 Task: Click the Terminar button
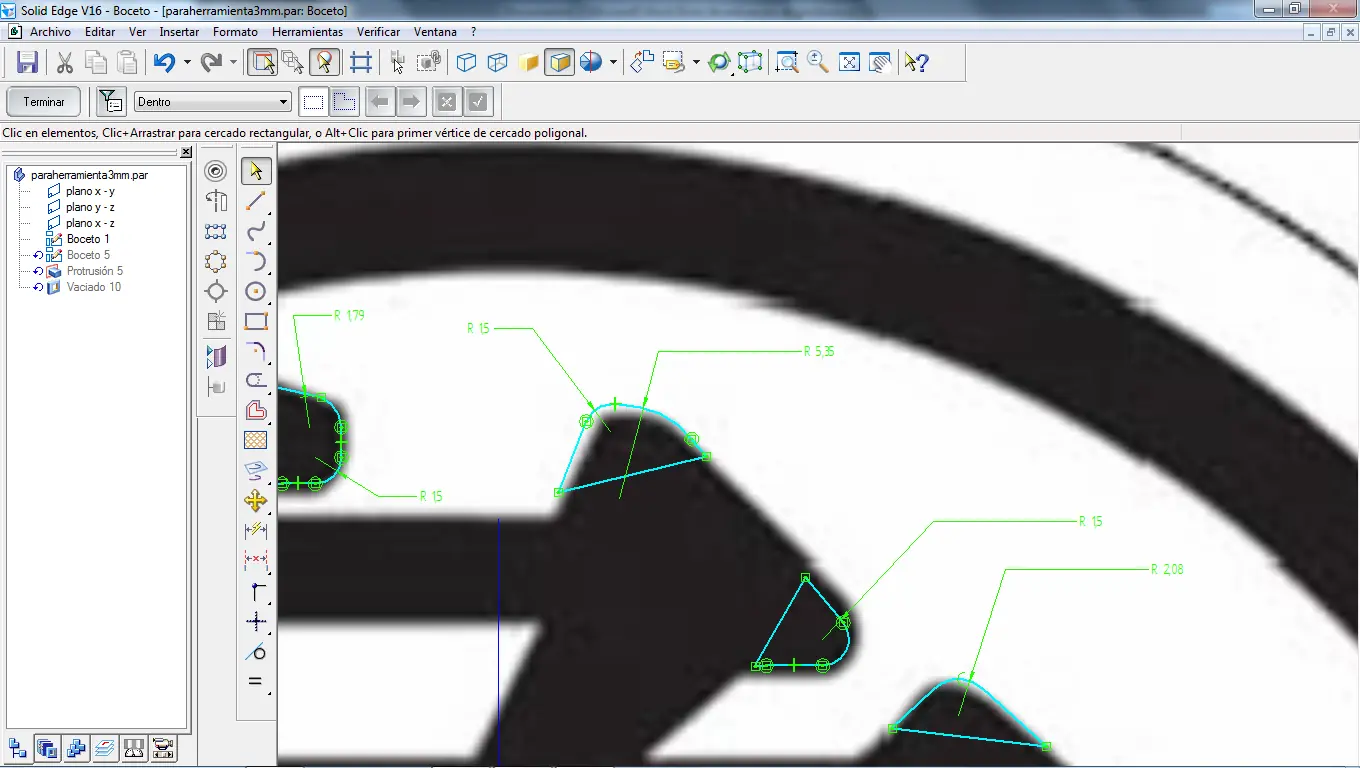(x=43, y=101)
